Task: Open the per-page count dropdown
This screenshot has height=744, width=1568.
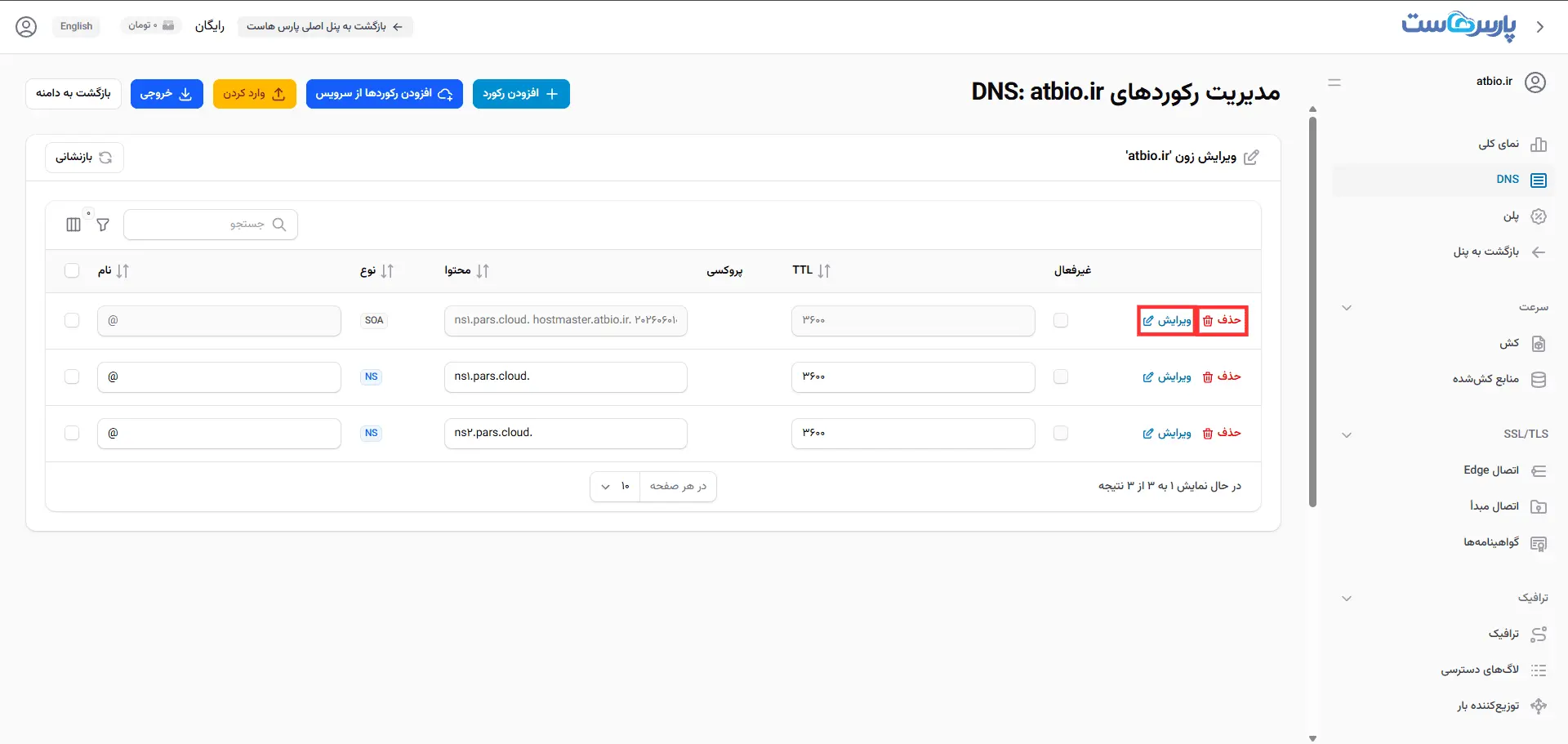Action: coord(616,487)
